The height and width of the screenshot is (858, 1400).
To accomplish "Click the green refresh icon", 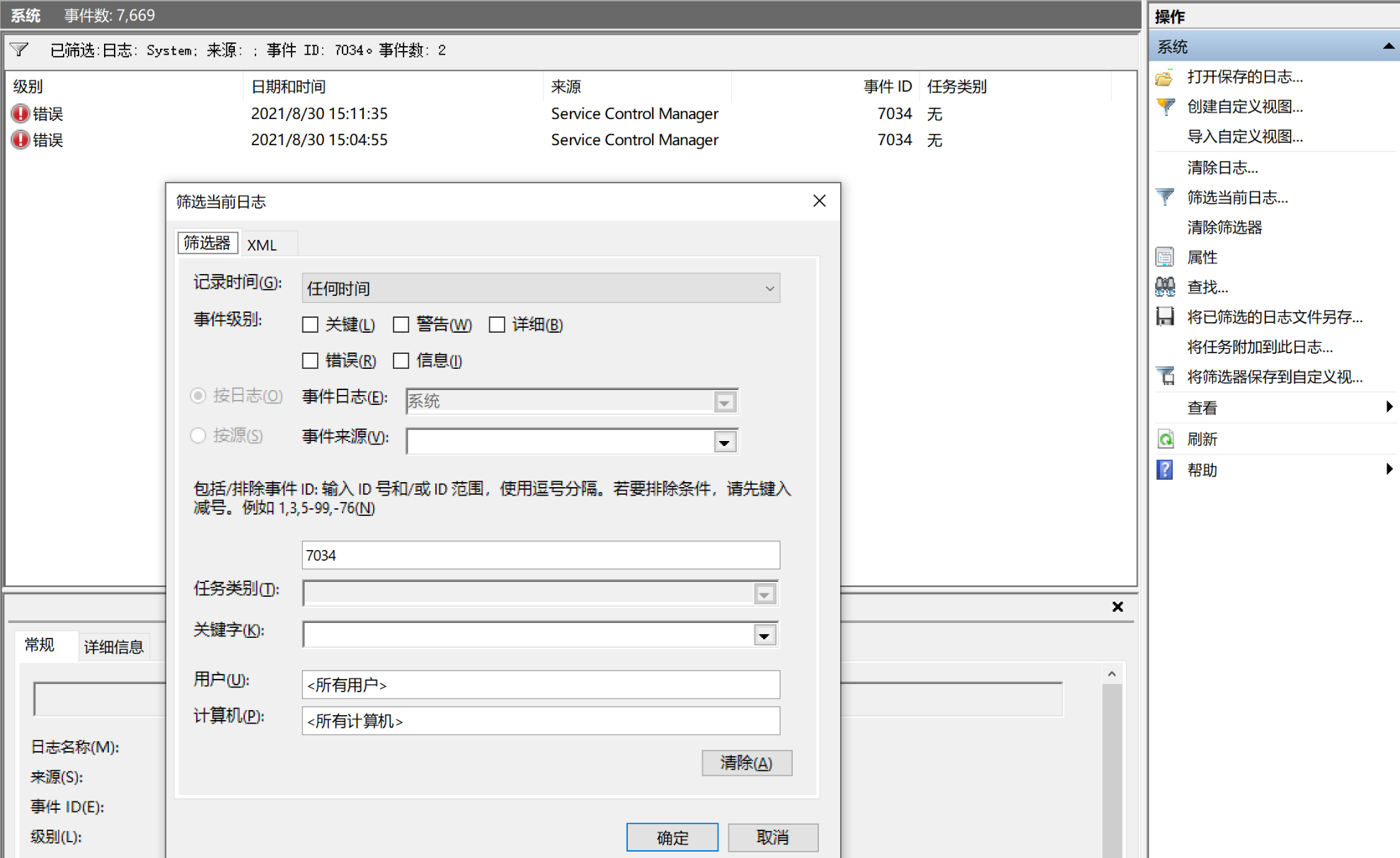I will tap(1165, 439).
